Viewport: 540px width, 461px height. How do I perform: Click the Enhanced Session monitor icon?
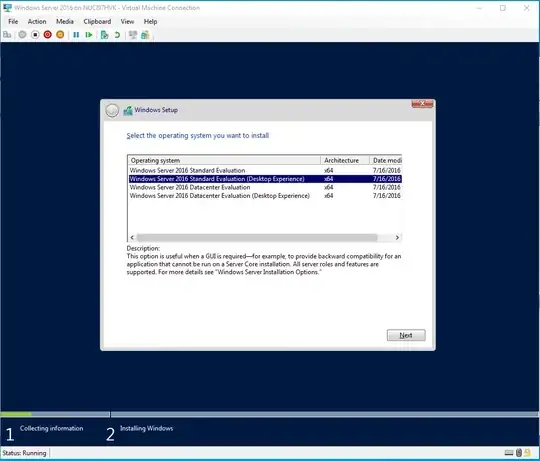(x=133, y=35)
